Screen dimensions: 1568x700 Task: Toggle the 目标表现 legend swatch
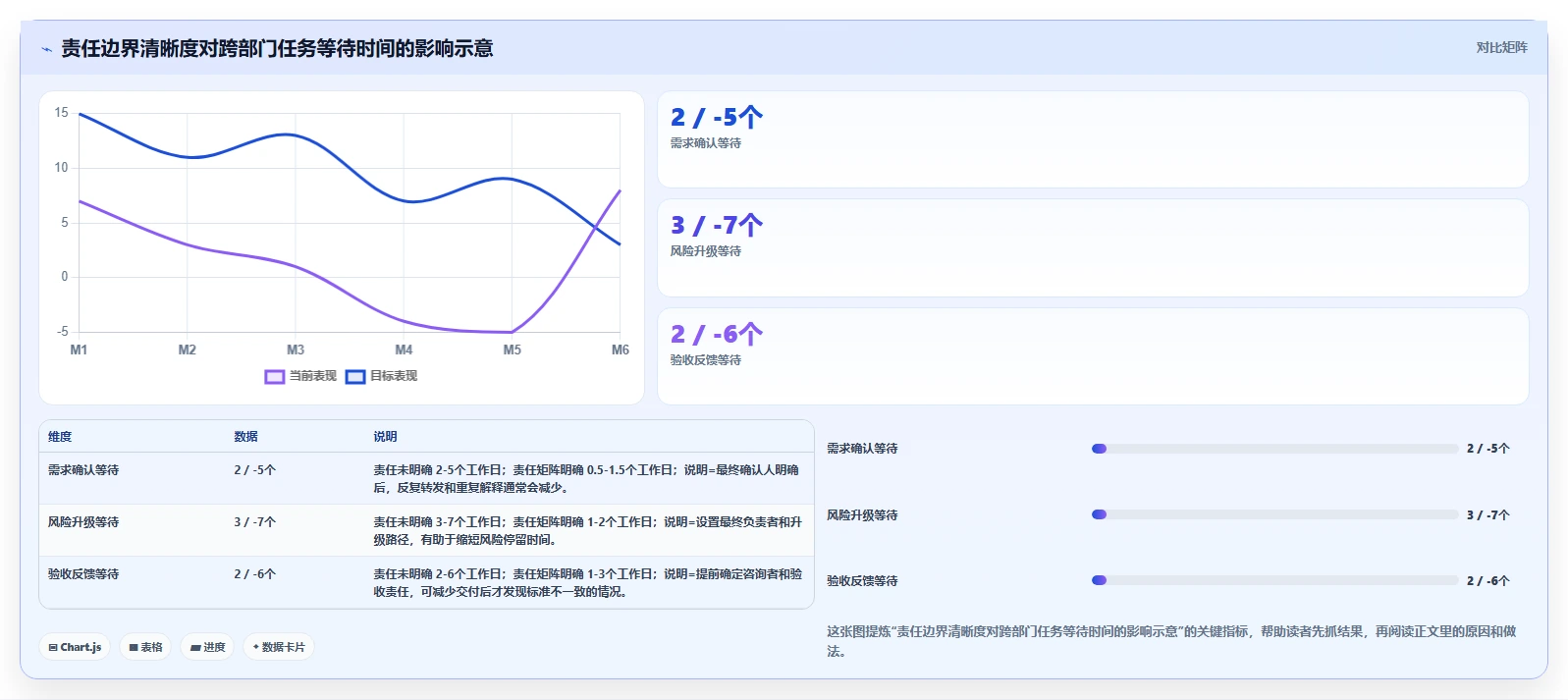click(355, 376)
